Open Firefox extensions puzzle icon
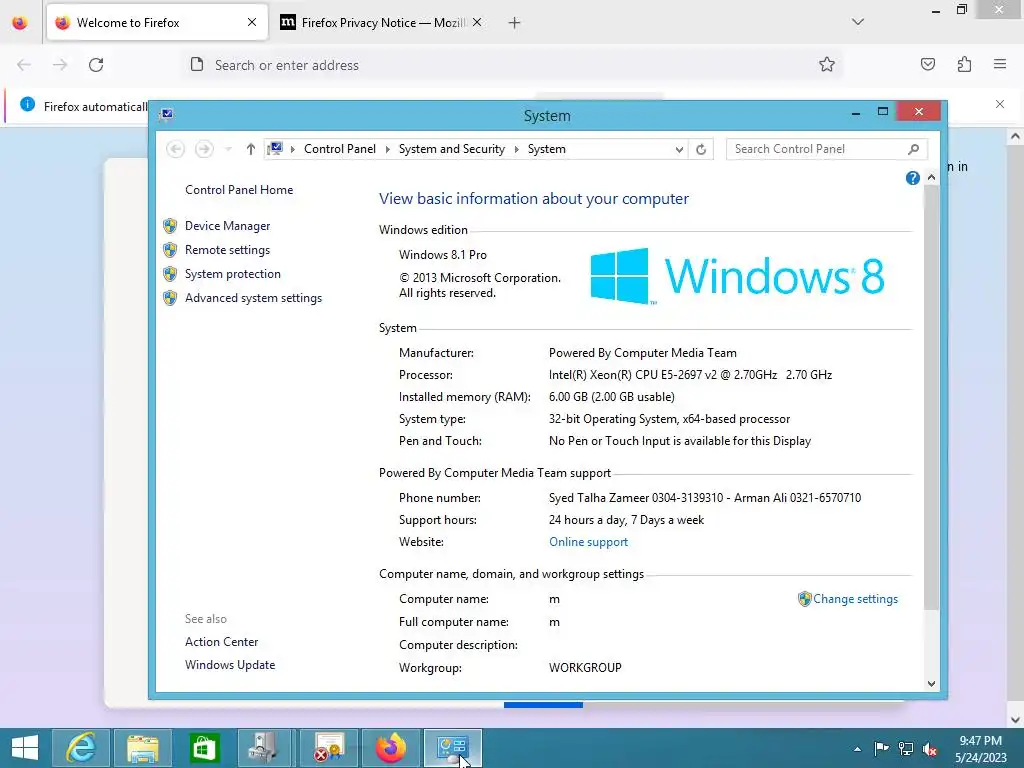 [964, 65]
